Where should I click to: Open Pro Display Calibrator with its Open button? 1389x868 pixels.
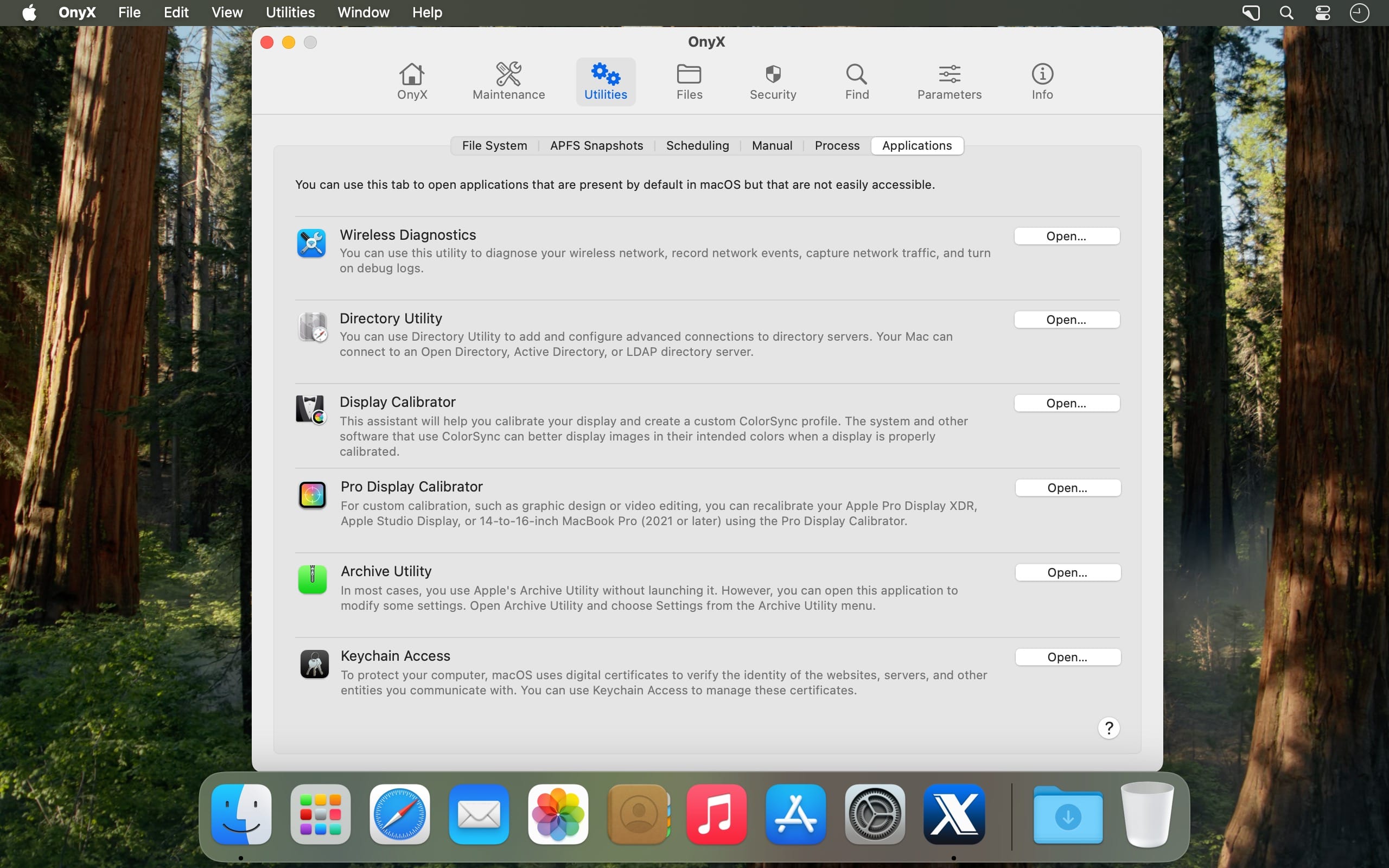[x=1068, y=488]
